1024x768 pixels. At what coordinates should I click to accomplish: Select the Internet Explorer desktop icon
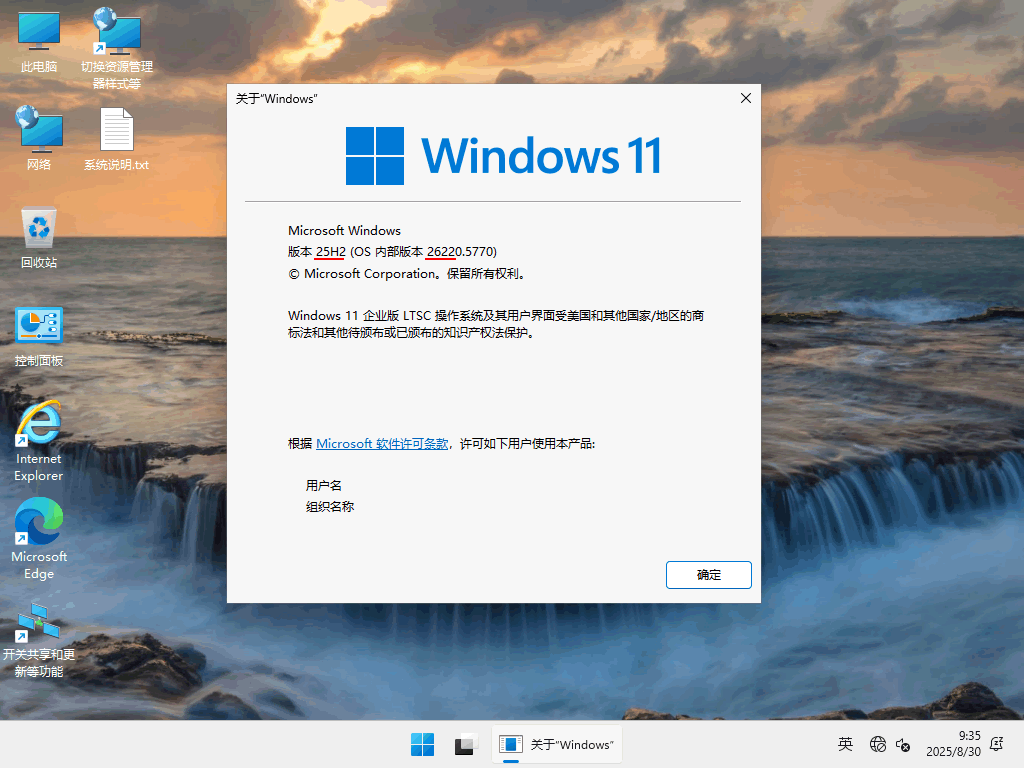(39, 441)
